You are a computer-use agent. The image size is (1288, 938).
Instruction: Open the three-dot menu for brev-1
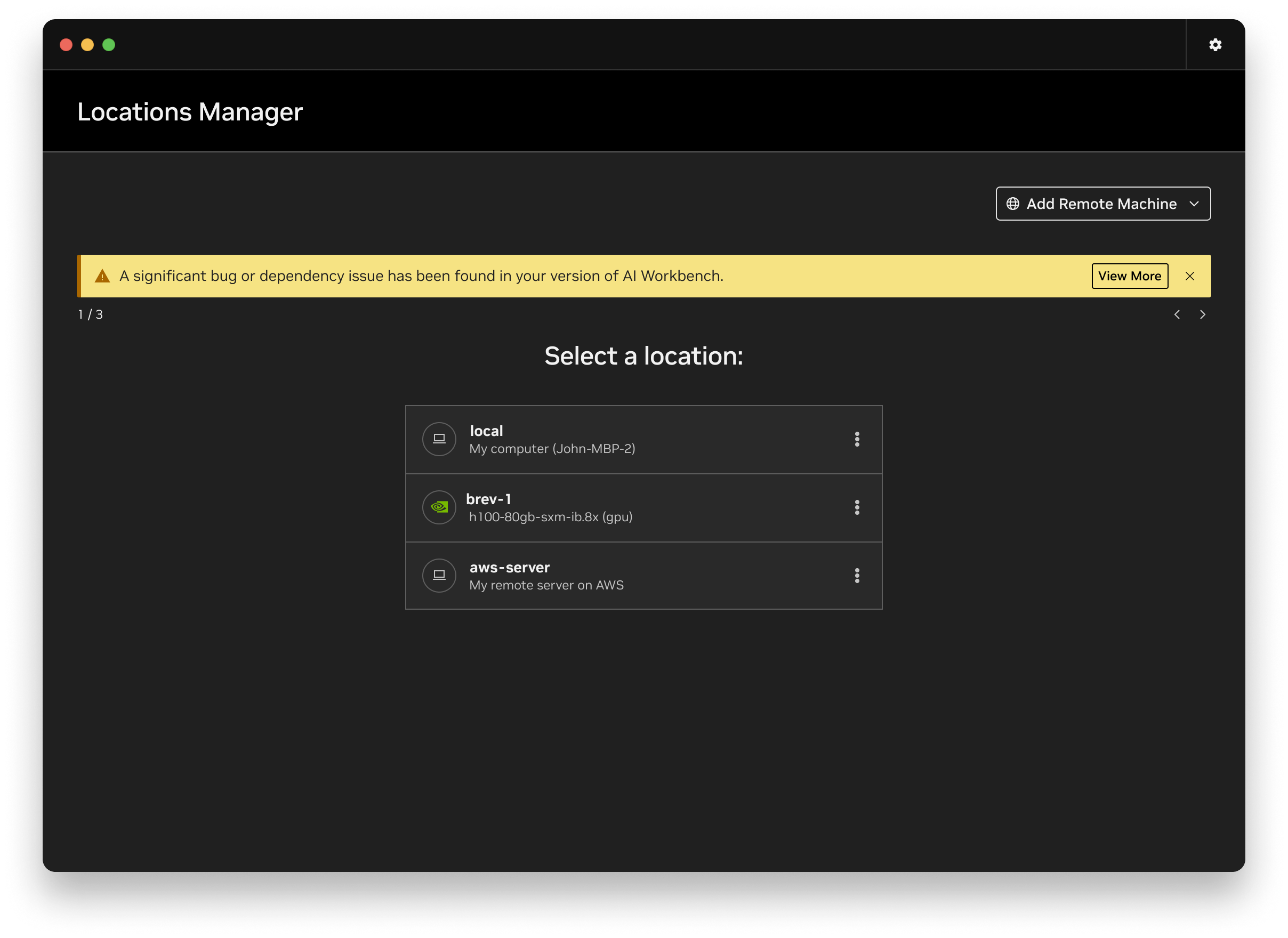[x=857, y=507]
